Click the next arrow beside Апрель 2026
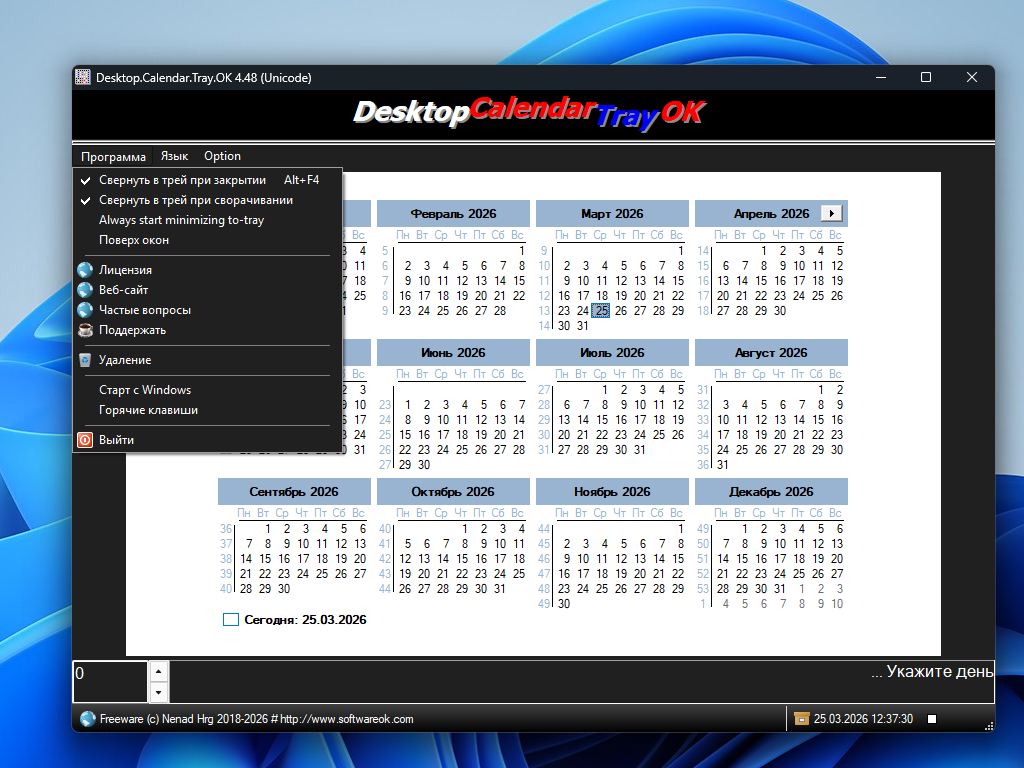Screen dimensions: 1024x768 pyautogui.click(x=832, y=213)
